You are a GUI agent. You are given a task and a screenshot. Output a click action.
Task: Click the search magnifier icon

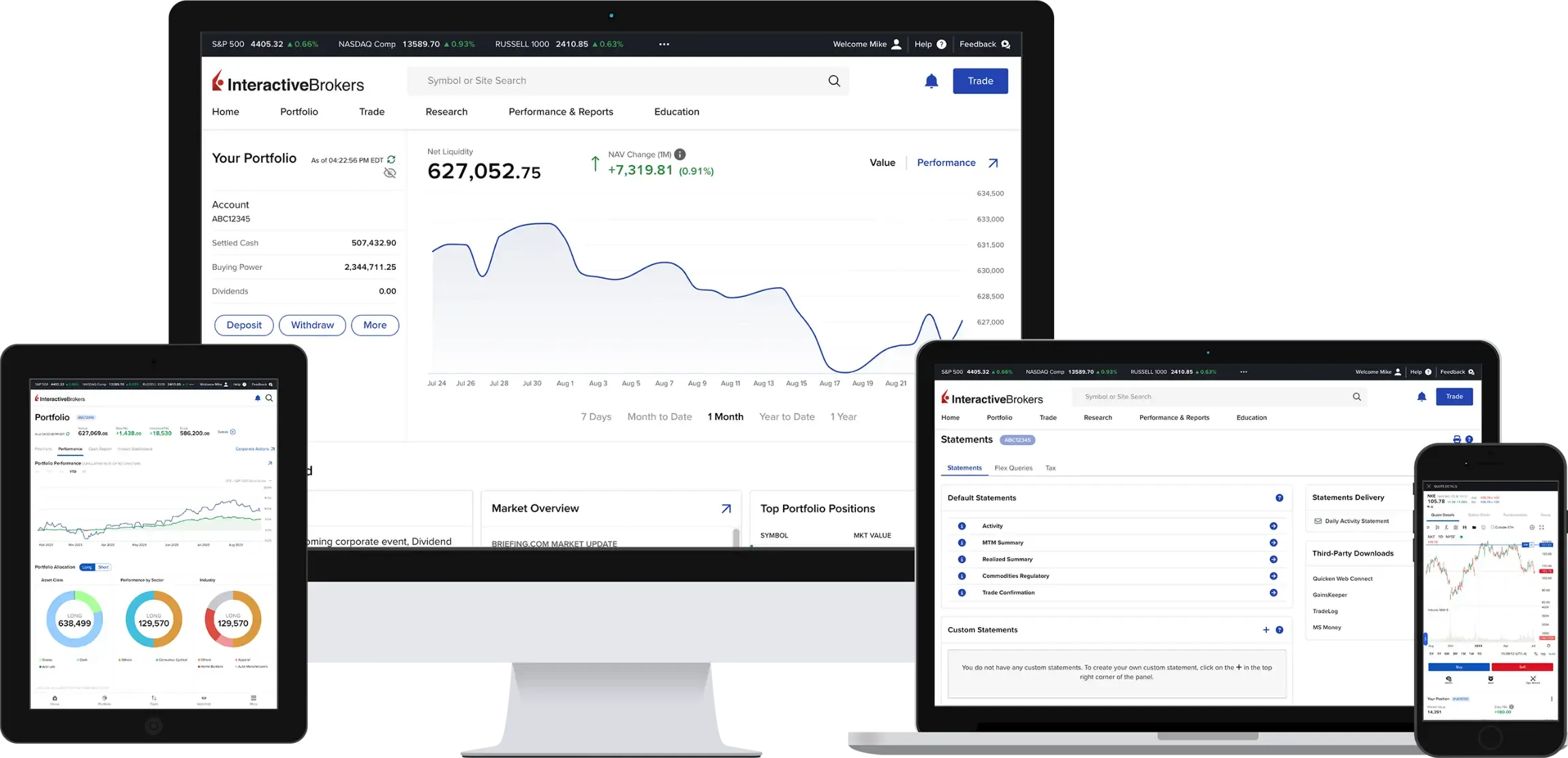[834, 80]
